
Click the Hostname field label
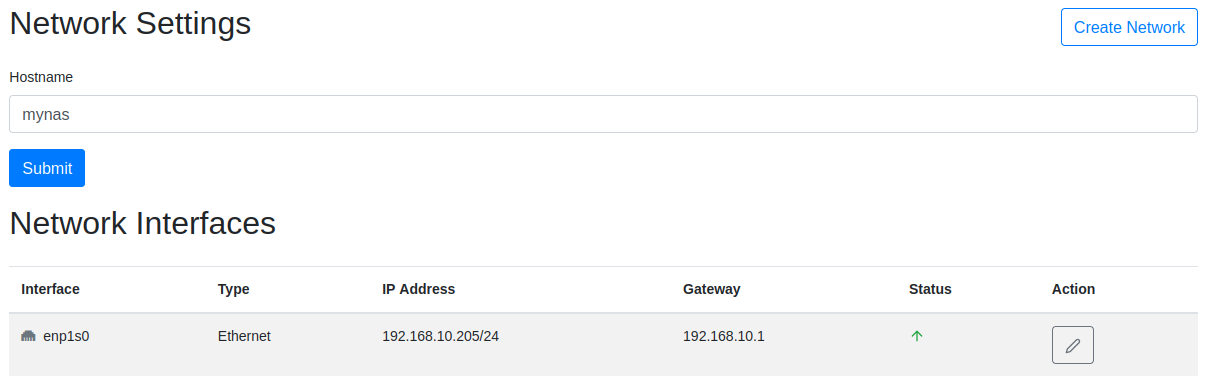41,77
